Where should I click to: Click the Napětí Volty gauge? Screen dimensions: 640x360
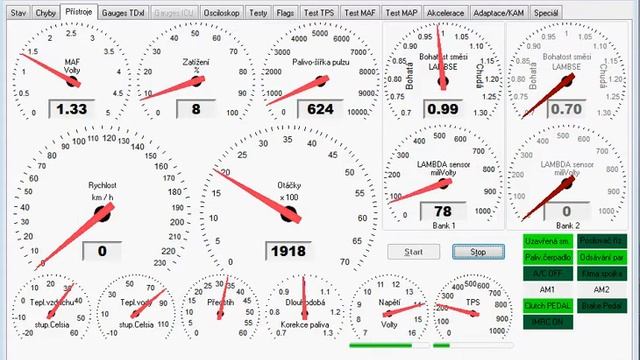click(389, 308)
